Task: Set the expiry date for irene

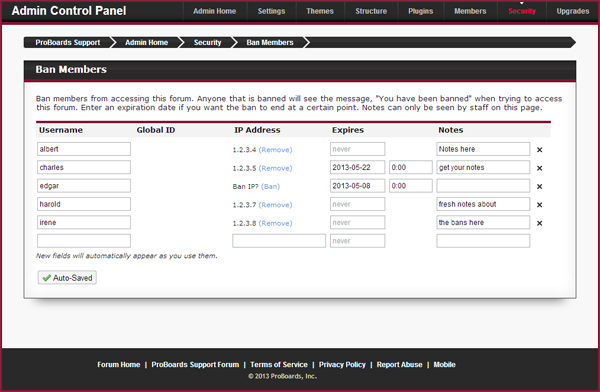Action: click(x=357, y=222)
